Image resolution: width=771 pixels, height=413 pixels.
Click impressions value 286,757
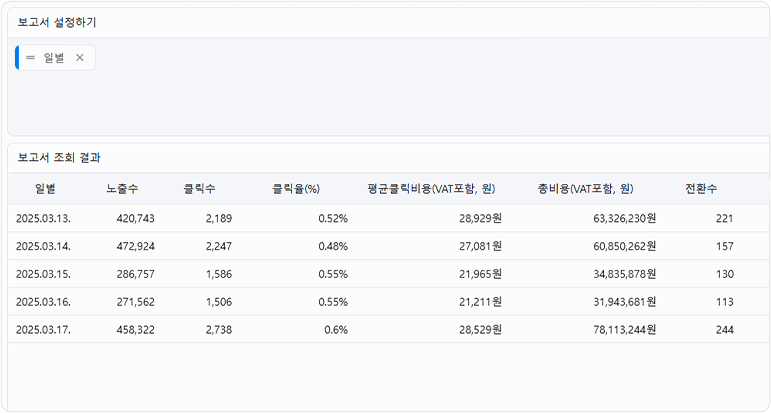tap(136, 274)
